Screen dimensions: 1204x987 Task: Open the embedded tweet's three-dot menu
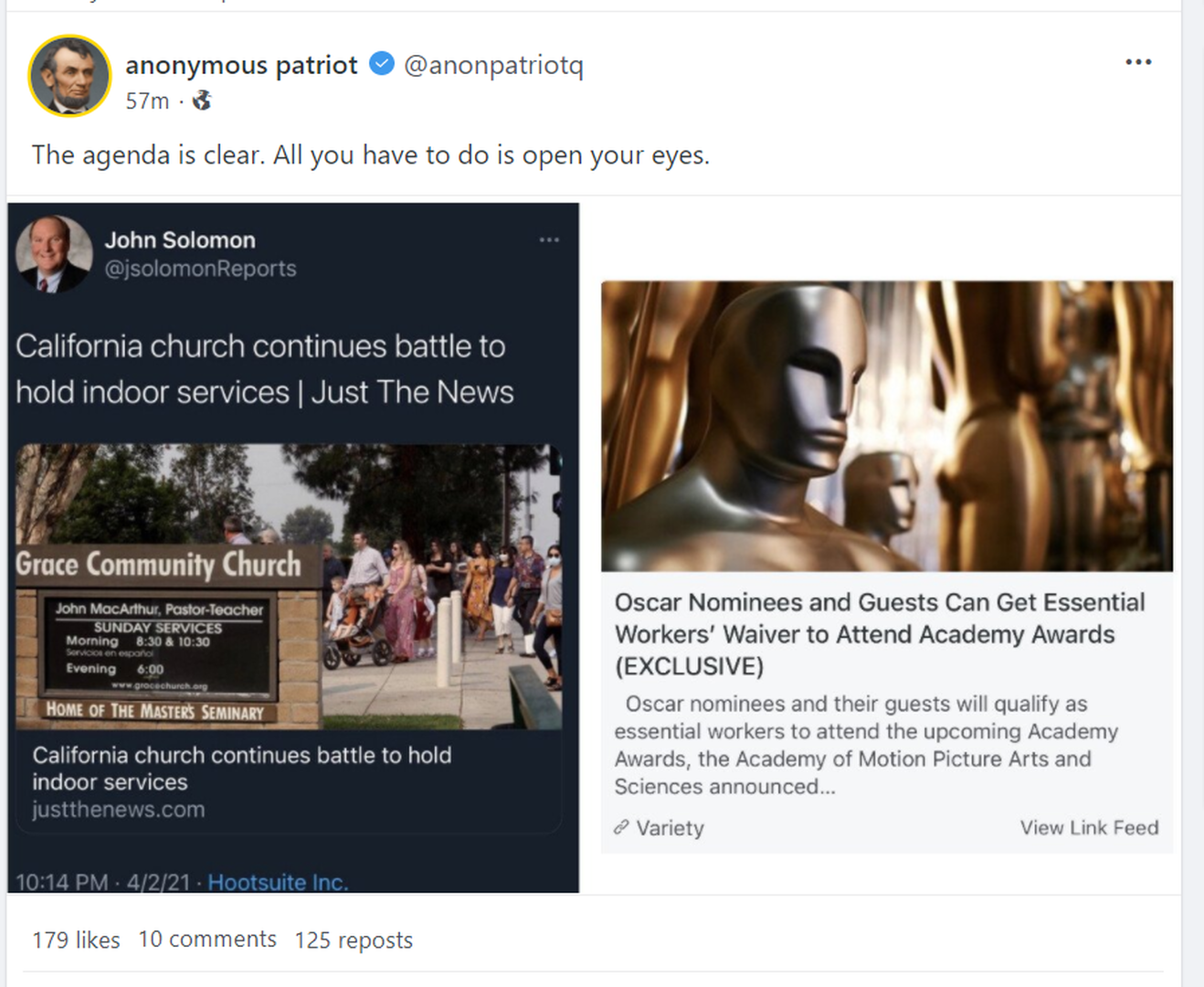click(x=549, y=240)
